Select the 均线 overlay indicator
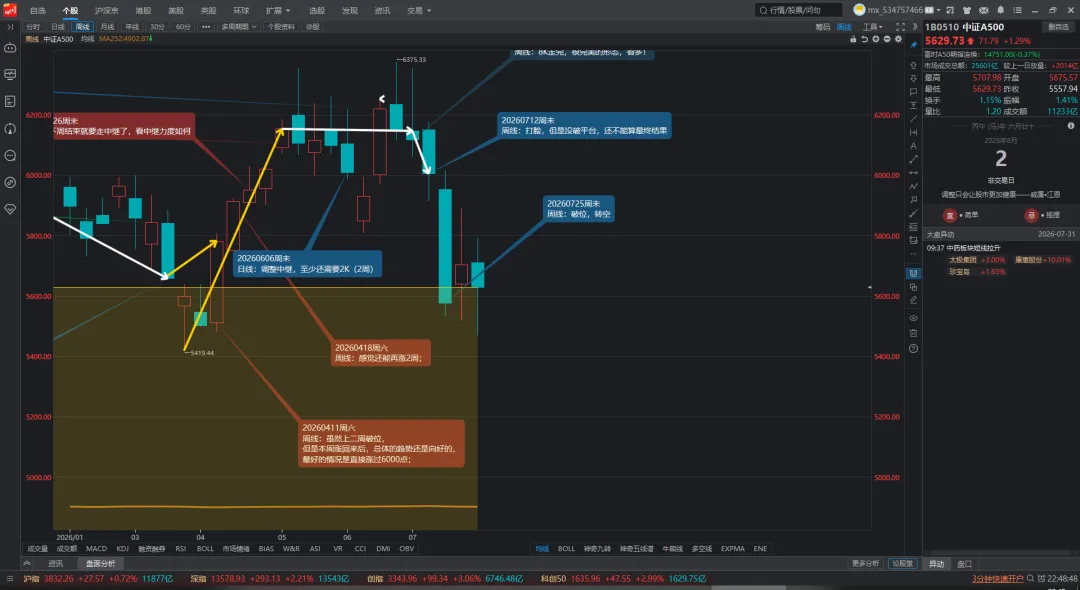1080x590 pixels. (x=542, y=549)
